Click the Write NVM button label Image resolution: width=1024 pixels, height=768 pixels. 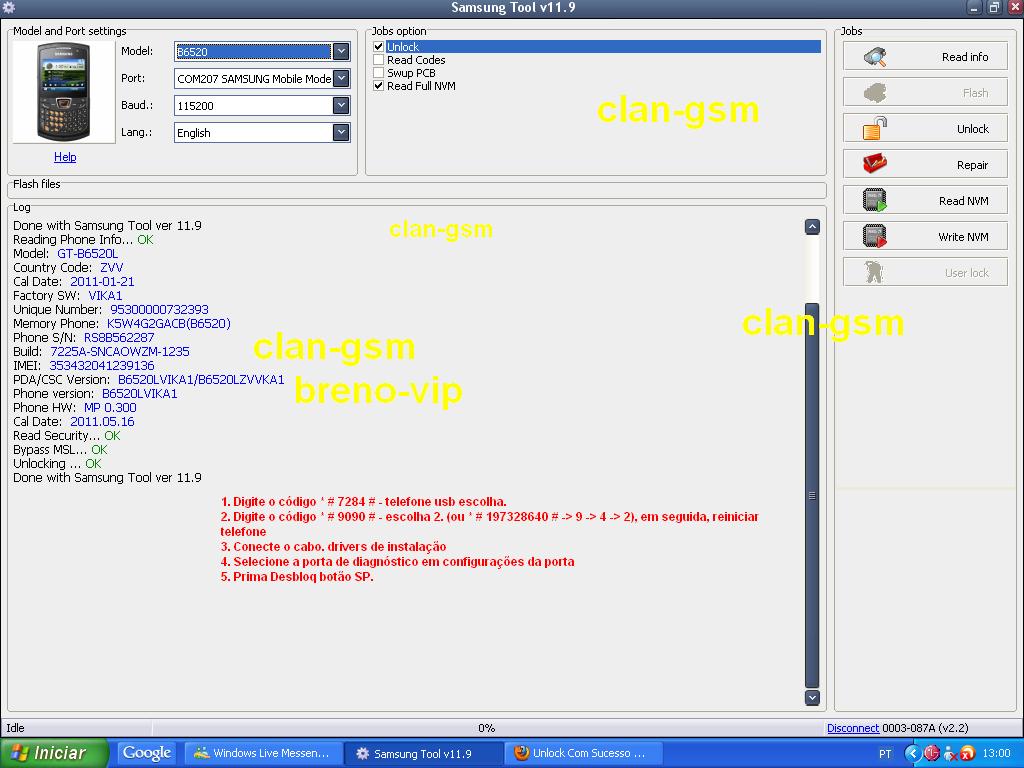pos(963,236)
